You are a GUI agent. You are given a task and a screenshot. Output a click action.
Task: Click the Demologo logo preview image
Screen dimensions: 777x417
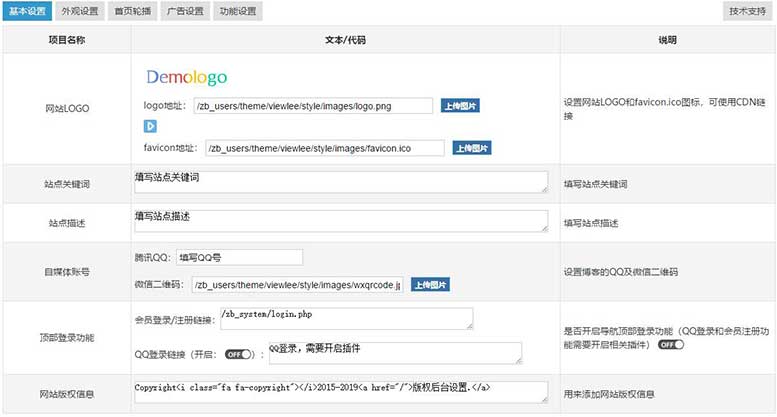point(187,78)
